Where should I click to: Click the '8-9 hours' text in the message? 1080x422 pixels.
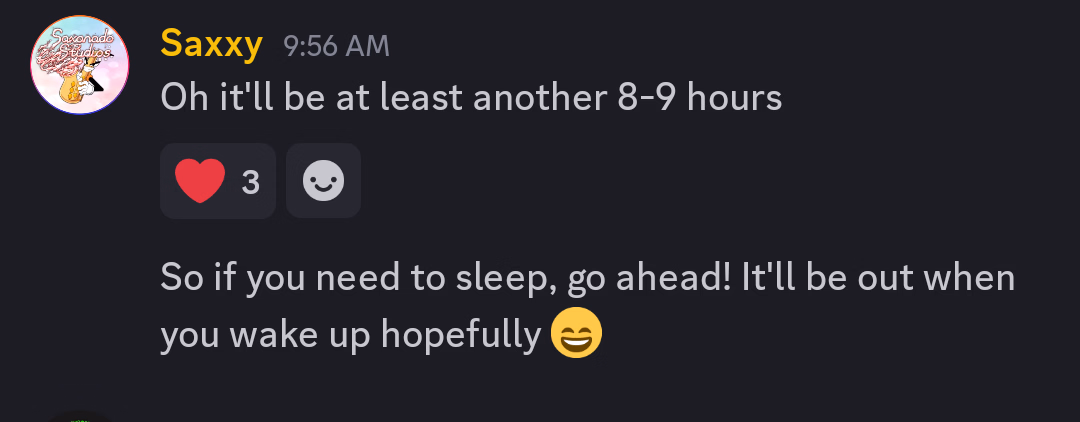point(700,98)
